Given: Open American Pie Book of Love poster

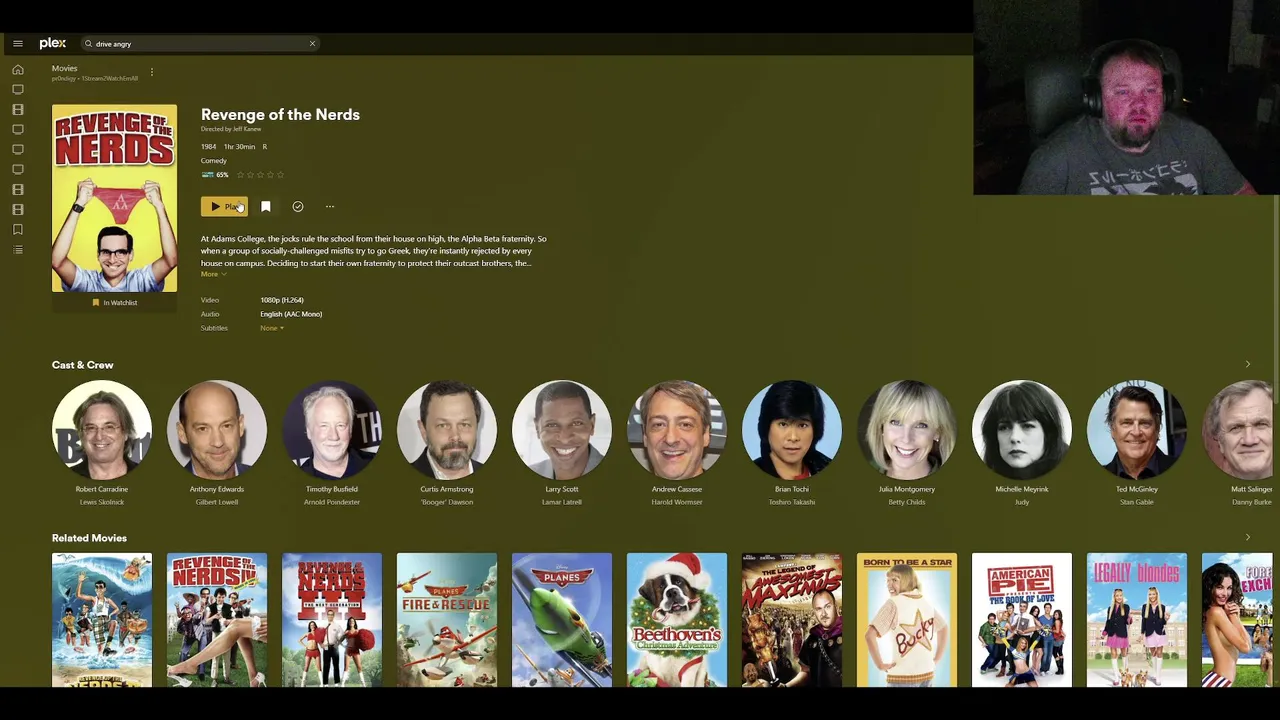Looking at the screenshot, I should [x=1022, y=620].
